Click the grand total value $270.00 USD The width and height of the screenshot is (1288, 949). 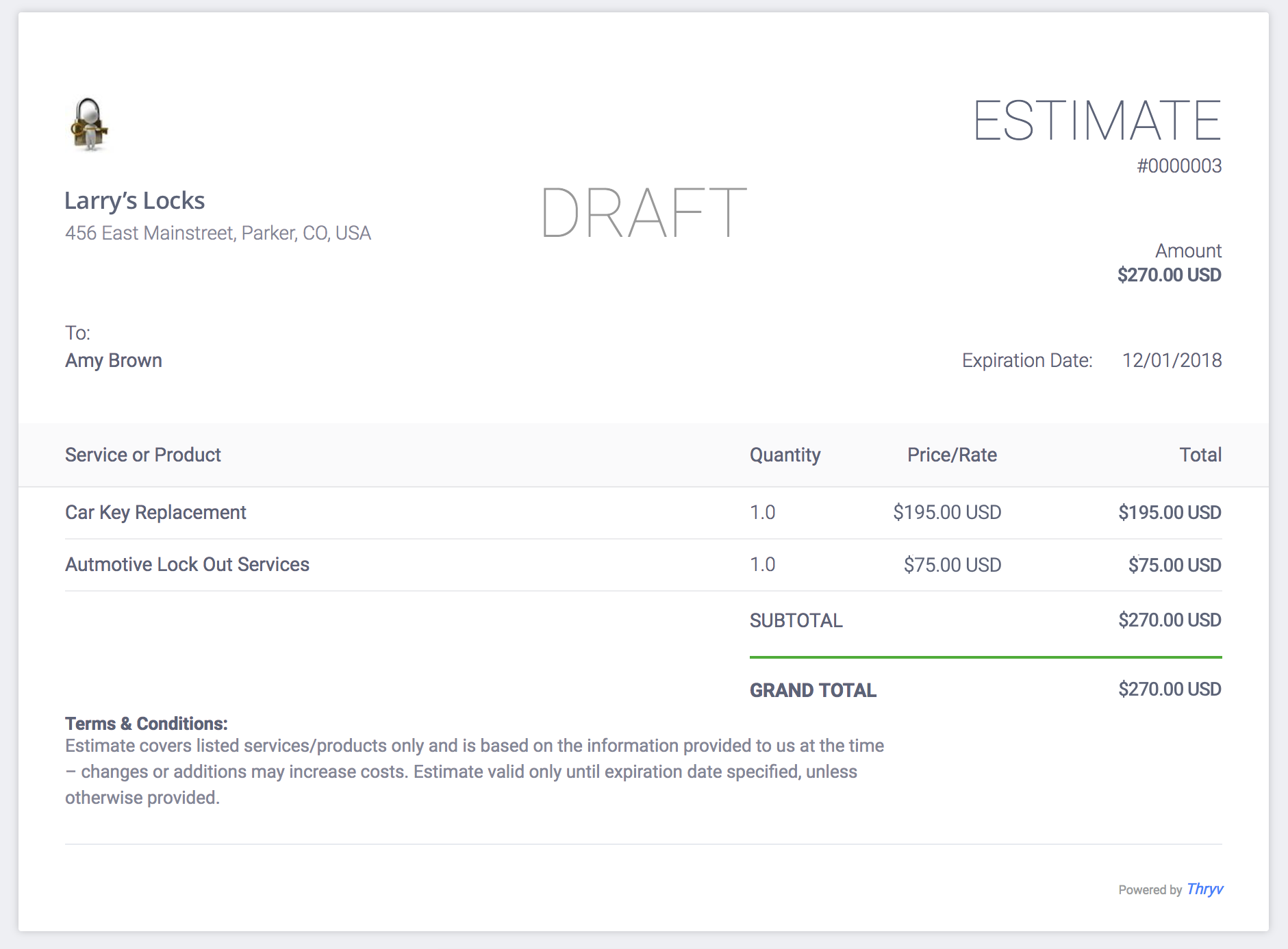pyautogui.click(x=1170, y=689)
